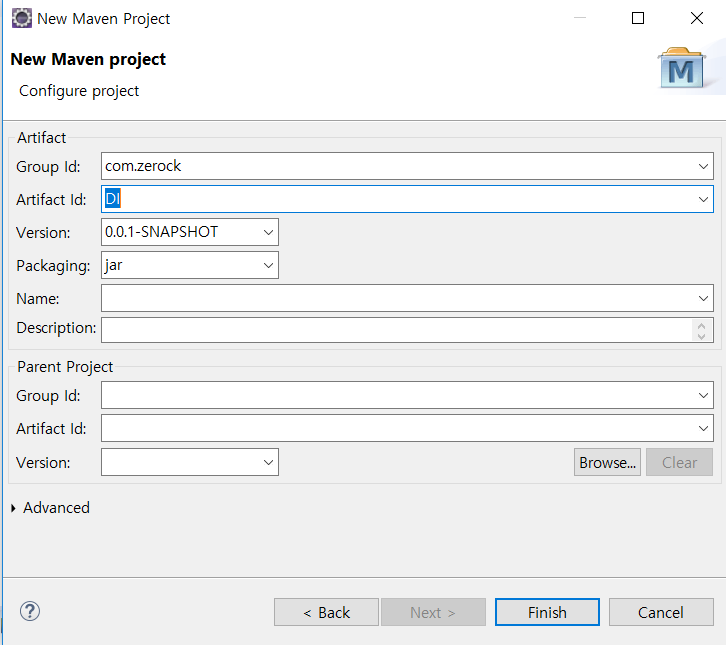
Task: Close the New Maven Project dialog
Action: point(697,18)
